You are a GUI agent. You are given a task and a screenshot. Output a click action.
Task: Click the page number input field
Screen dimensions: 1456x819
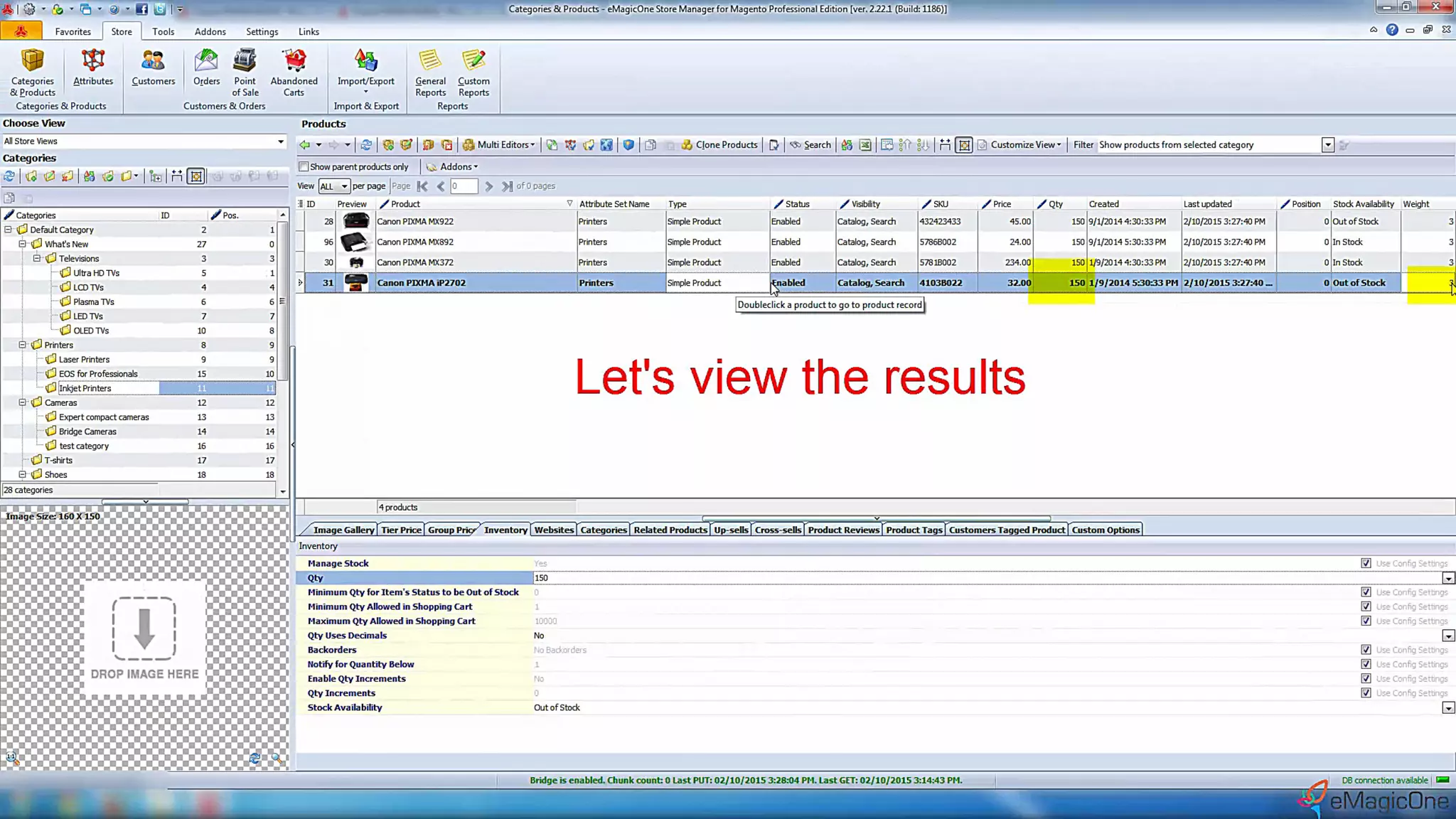pos(464,186)
